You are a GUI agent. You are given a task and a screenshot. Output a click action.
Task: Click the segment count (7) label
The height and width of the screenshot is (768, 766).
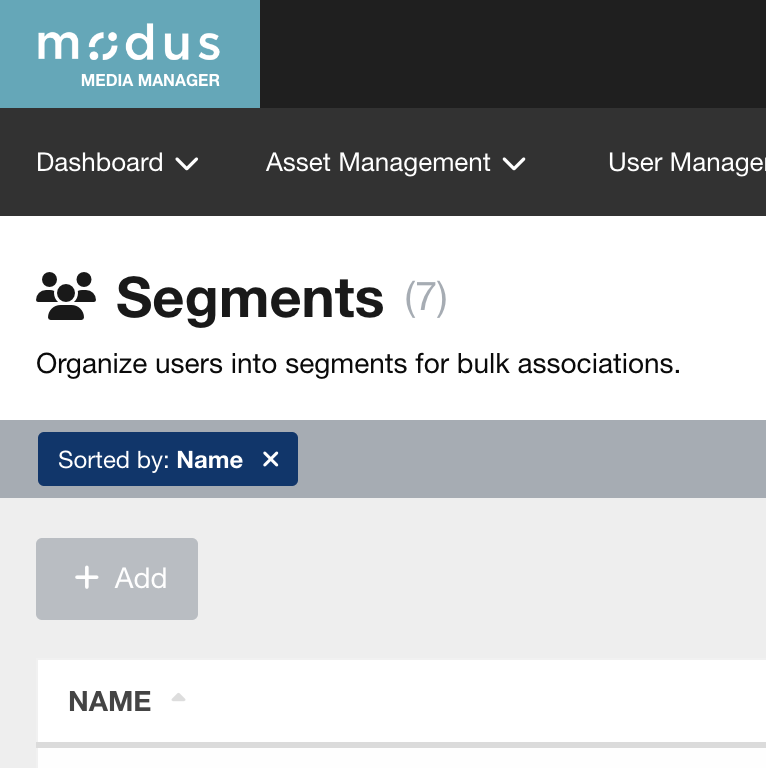pyautogui.click(x=426, y=298)
